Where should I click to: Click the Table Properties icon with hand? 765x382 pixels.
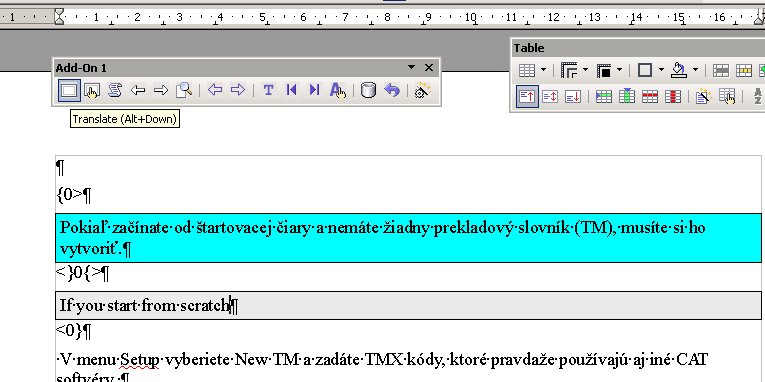(727, 96)
